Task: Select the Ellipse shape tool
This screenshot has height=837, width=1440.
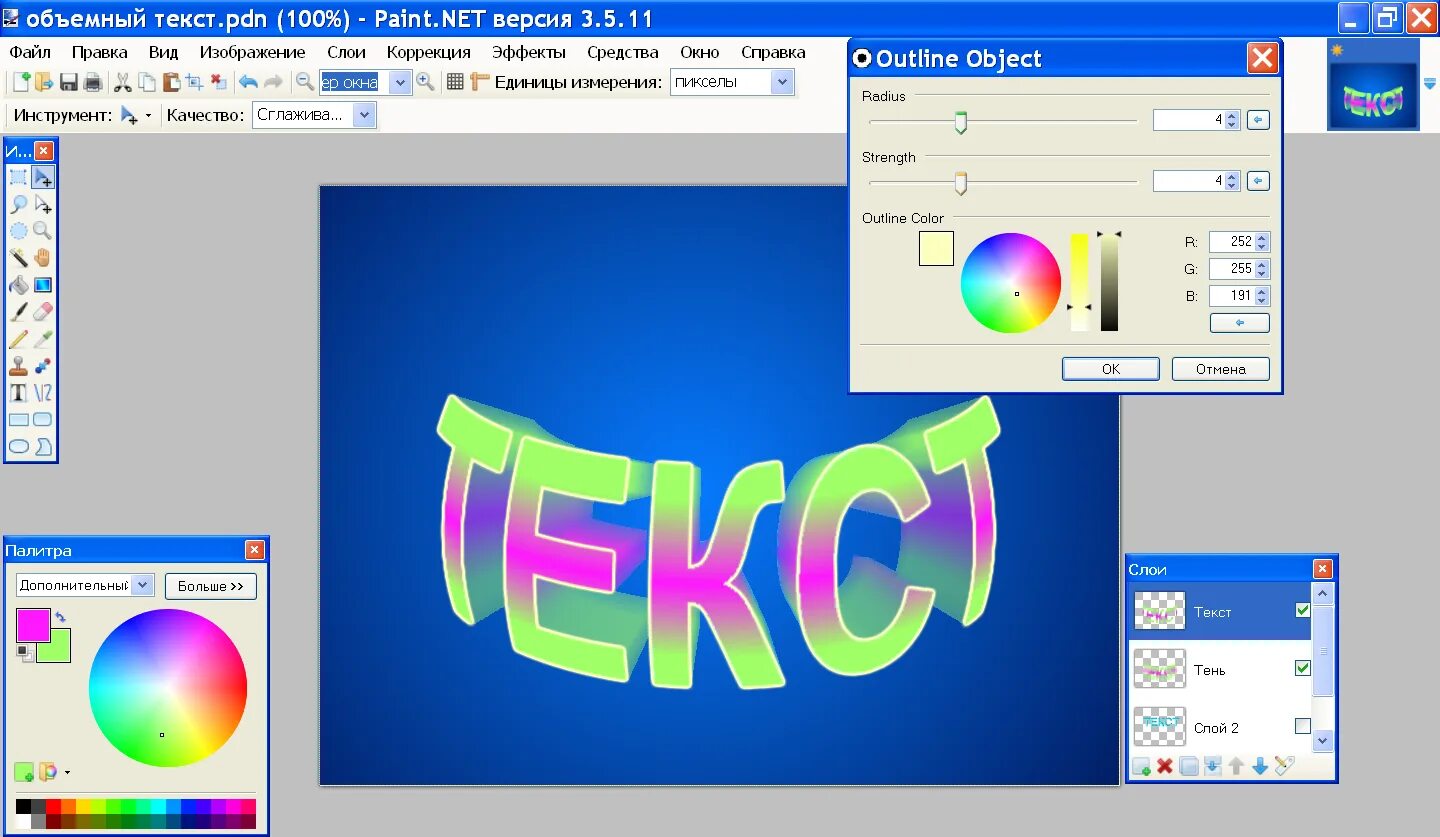Action: [x=18, y=447]
